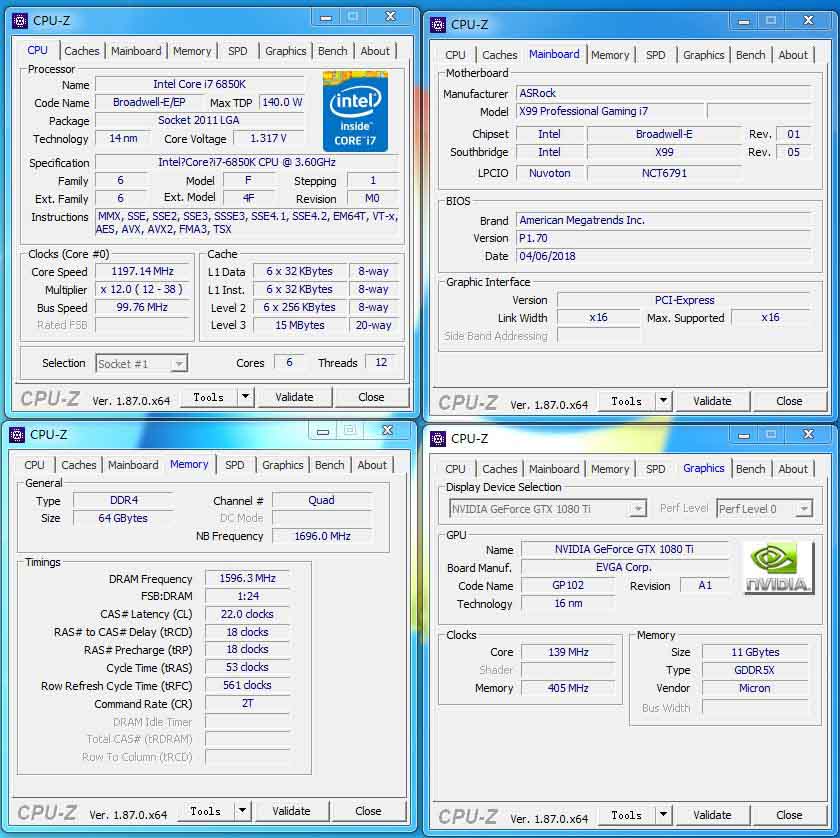Click GPU Board Manuf. value EVGA Corp.

[624, 567]
